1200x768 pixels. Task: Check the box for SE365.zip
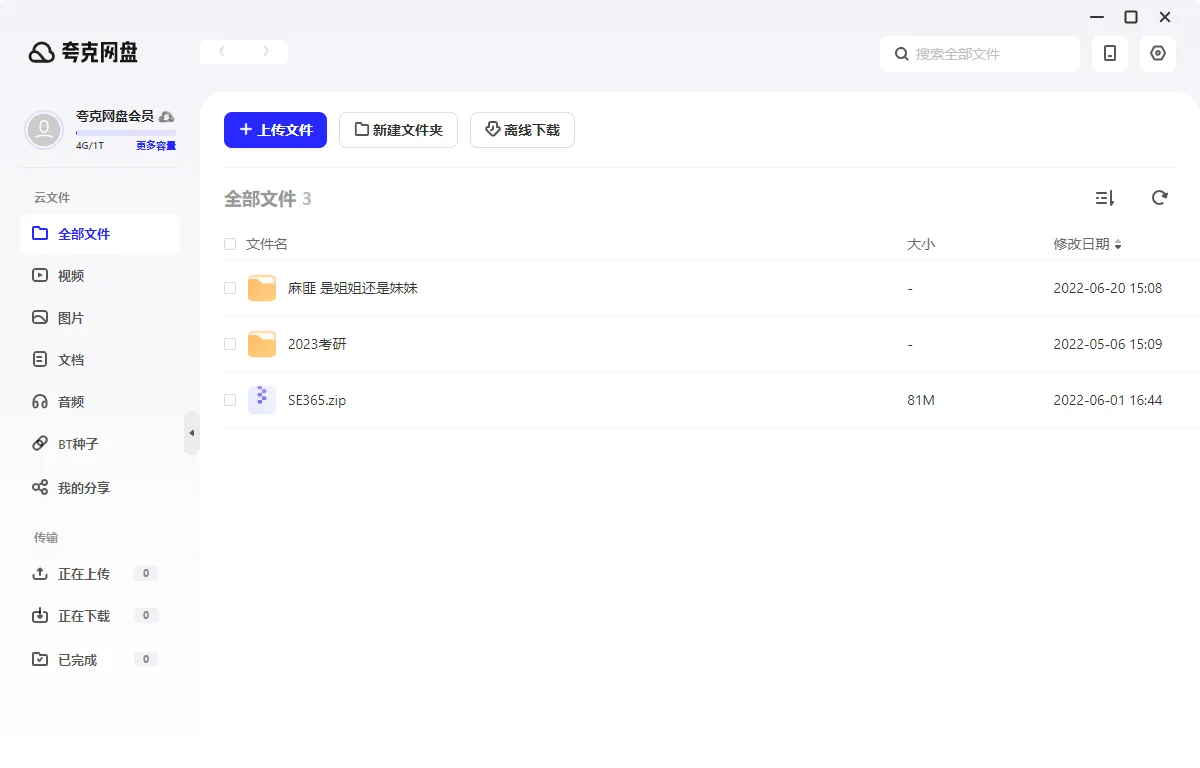coord(230,400)
